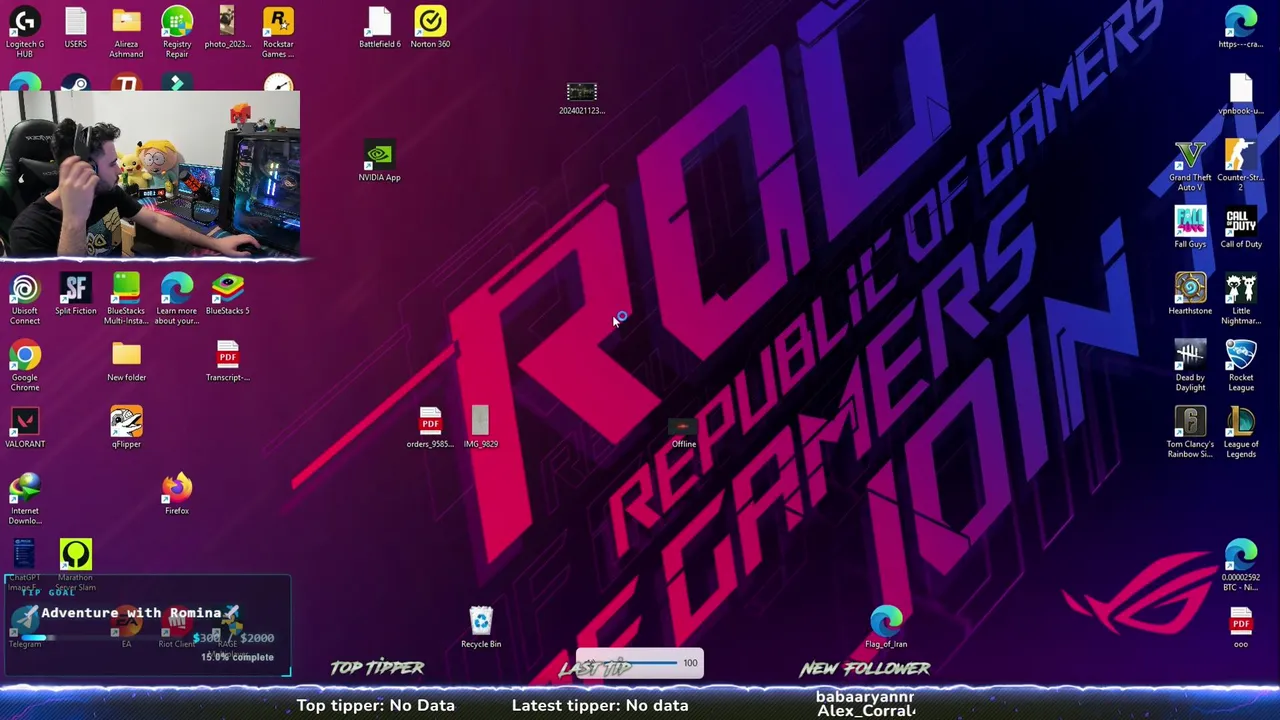1280x720 pixels.
Task: Launch the League of Legends shortcut
Action: pos(1240,432)
